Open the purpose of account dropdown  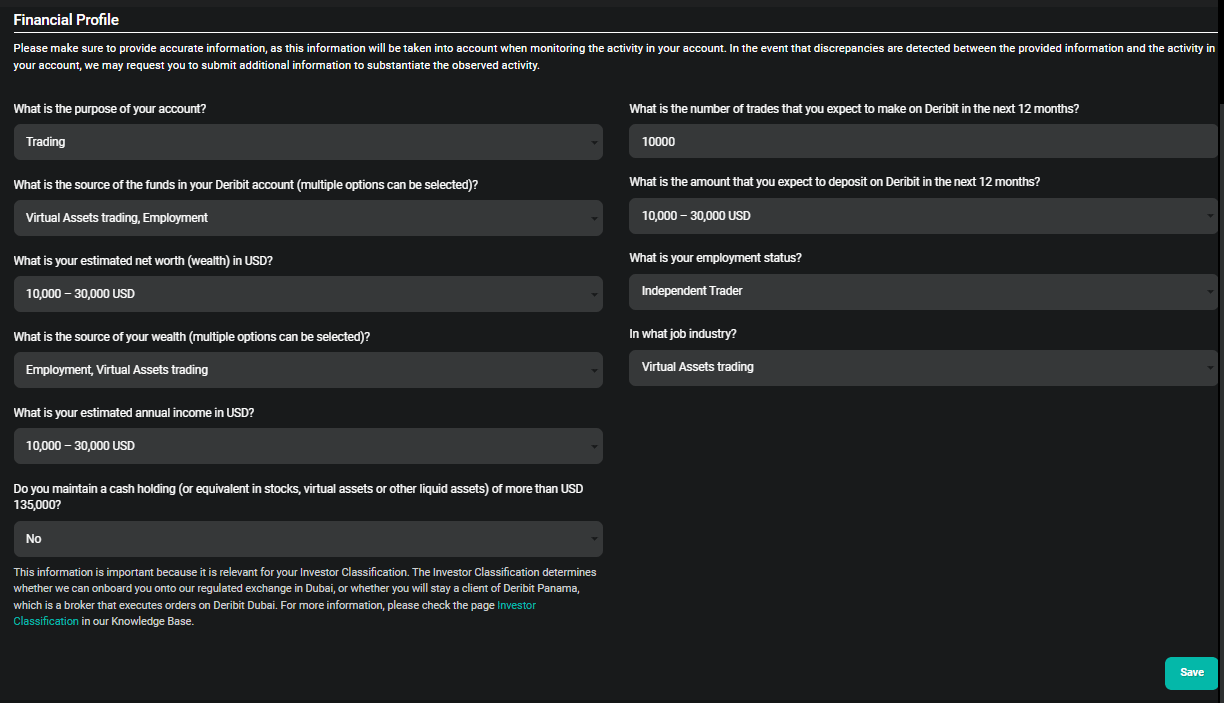[307, 141]
